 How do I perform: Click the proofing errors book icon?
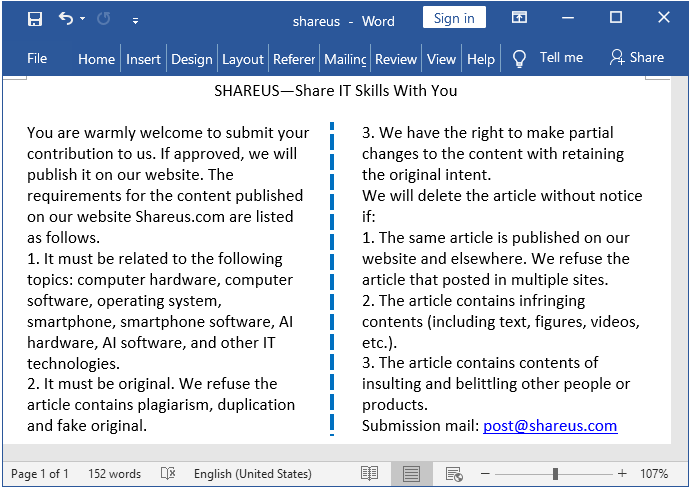(x=168, y=474)
